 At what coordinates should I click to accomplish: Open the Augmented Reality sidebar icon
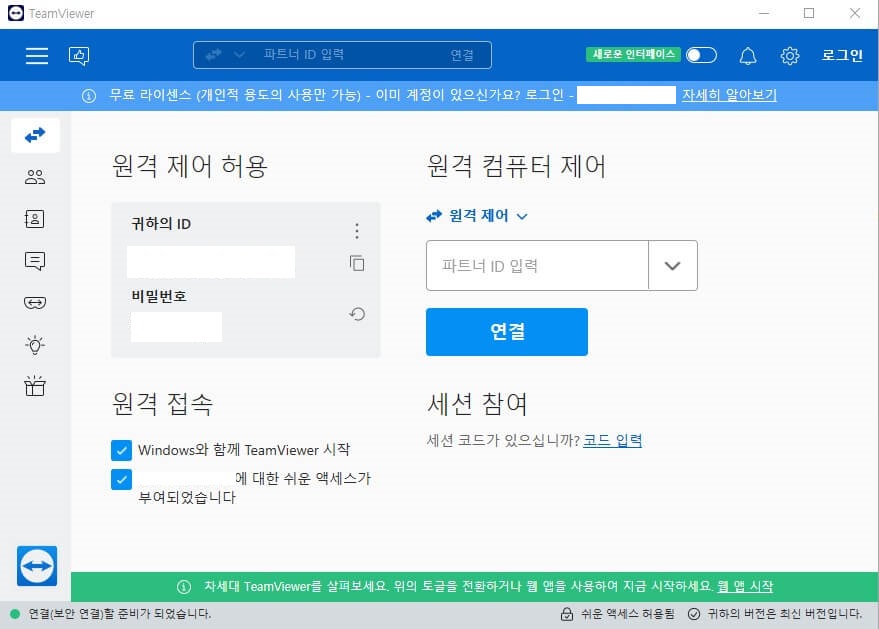(x=35, y=303)
